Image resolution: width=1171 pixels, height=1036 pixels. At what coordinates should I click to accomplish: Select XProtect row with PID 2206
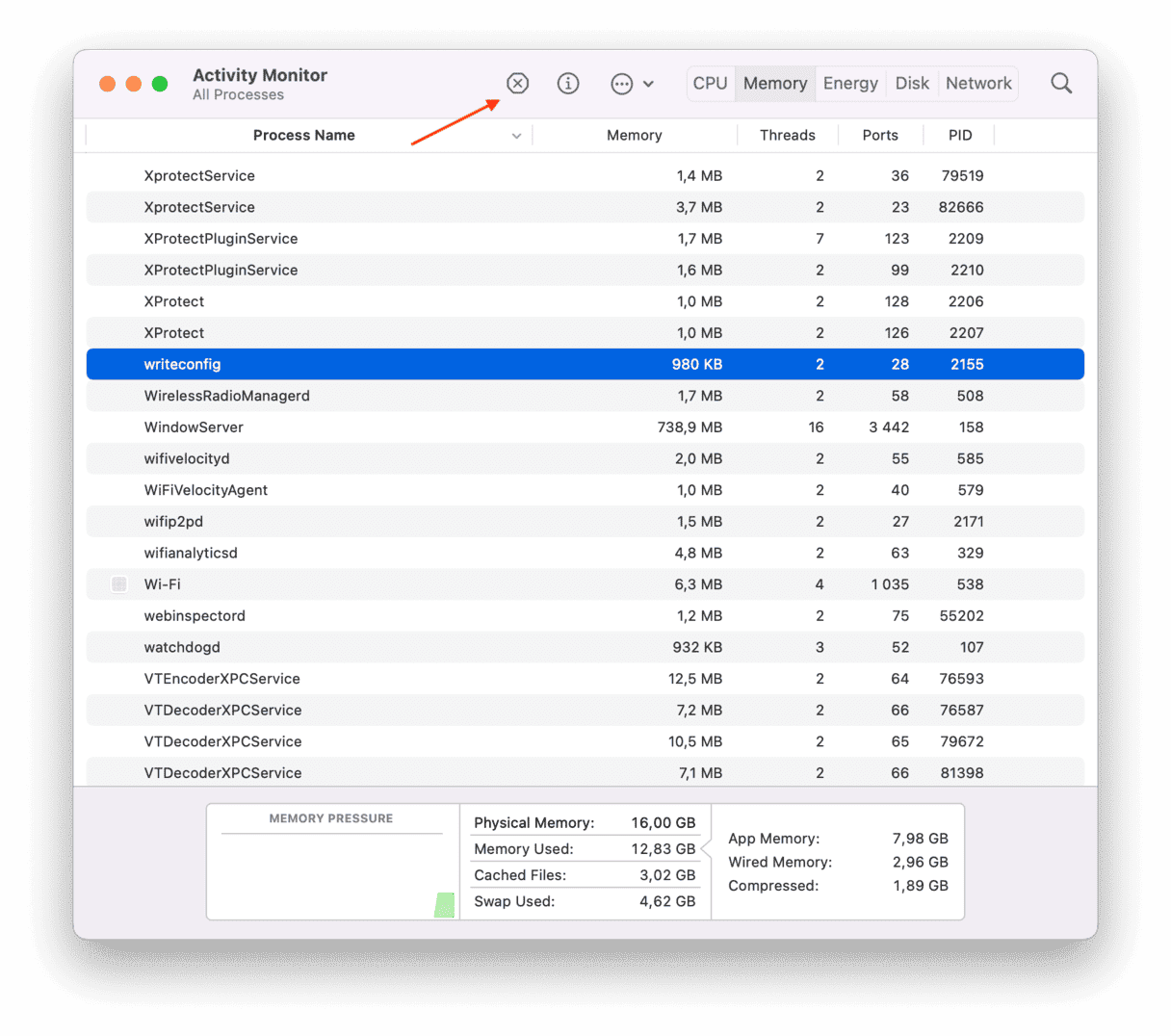click(x=585, y=301)
